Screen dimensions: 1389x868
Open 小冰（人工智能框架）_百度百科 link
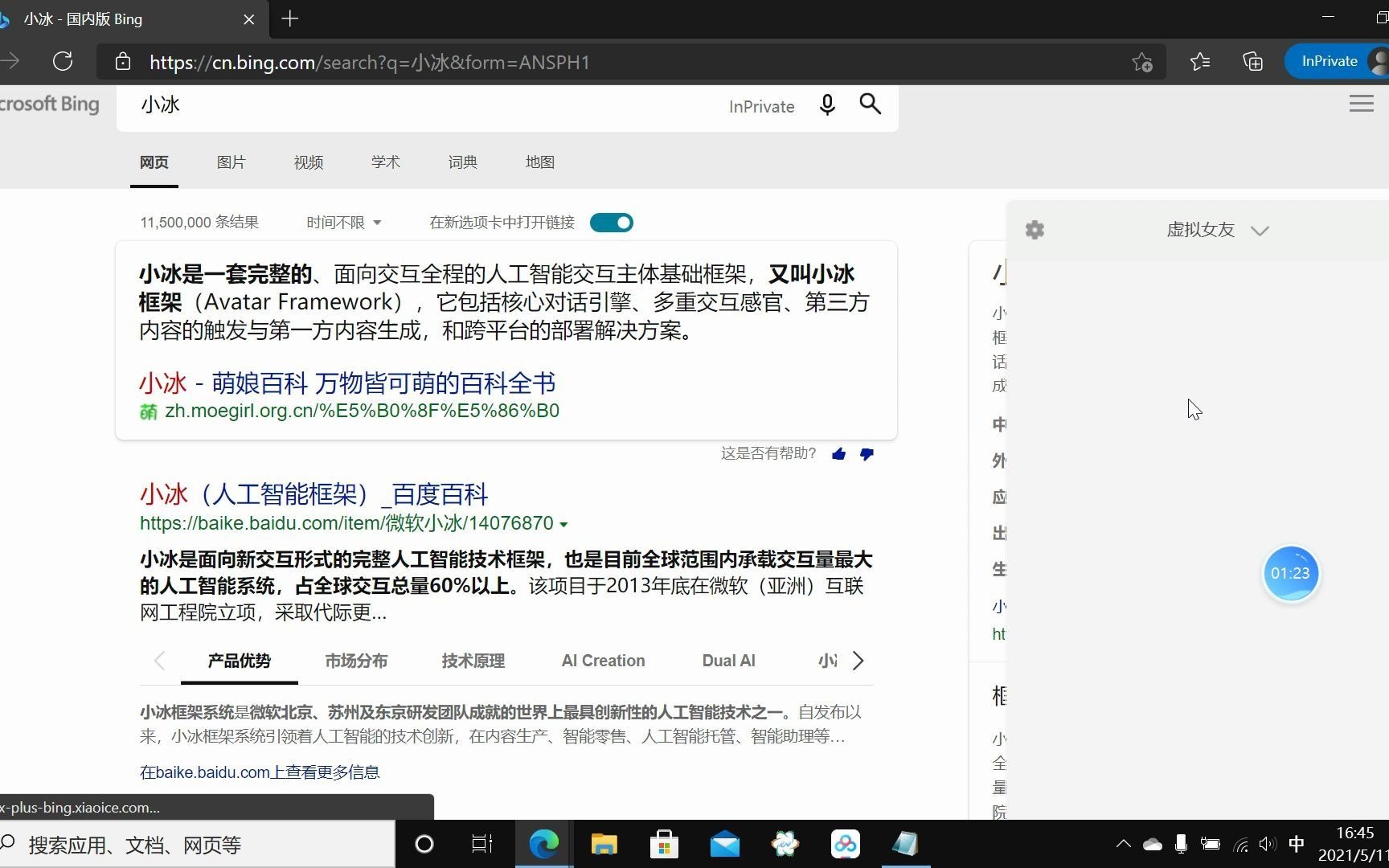coord(314,494)
